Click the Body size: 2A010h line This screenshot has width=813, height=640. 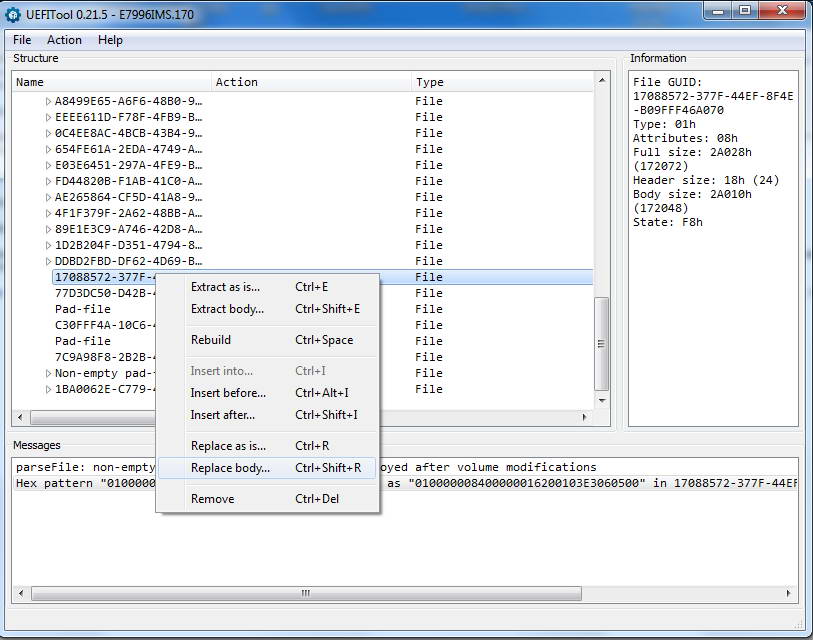point(692,194)
